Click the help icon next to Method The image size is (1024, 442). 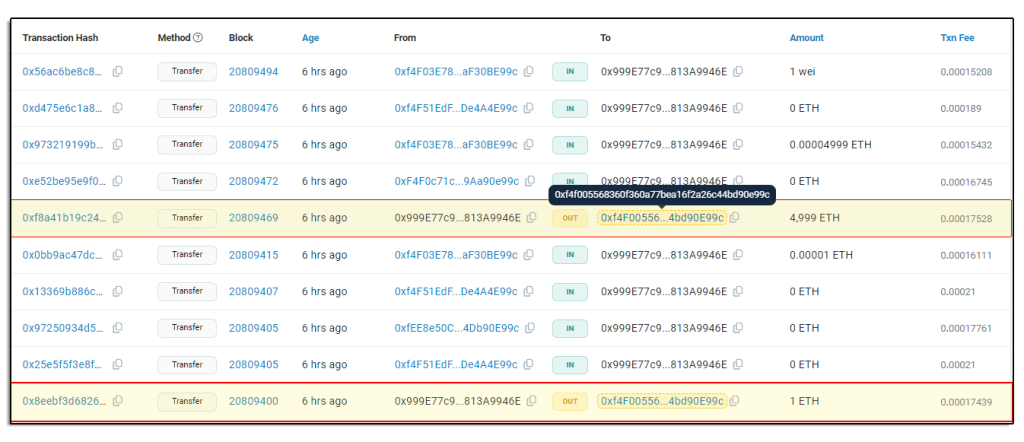tap(198, 38)
